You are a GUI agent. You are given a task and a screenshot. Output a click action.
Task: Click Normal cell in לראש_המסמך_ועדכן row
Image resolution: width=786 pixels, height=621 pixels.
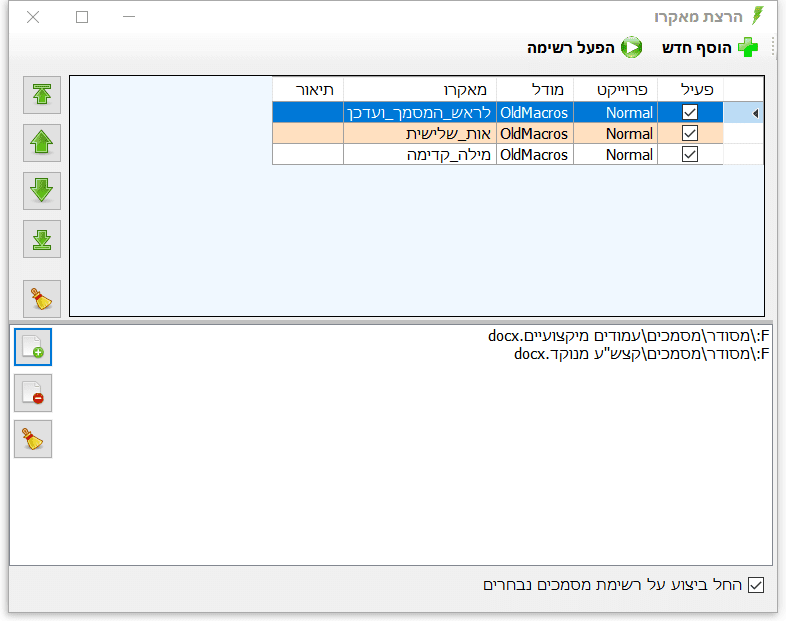[616, 112]
